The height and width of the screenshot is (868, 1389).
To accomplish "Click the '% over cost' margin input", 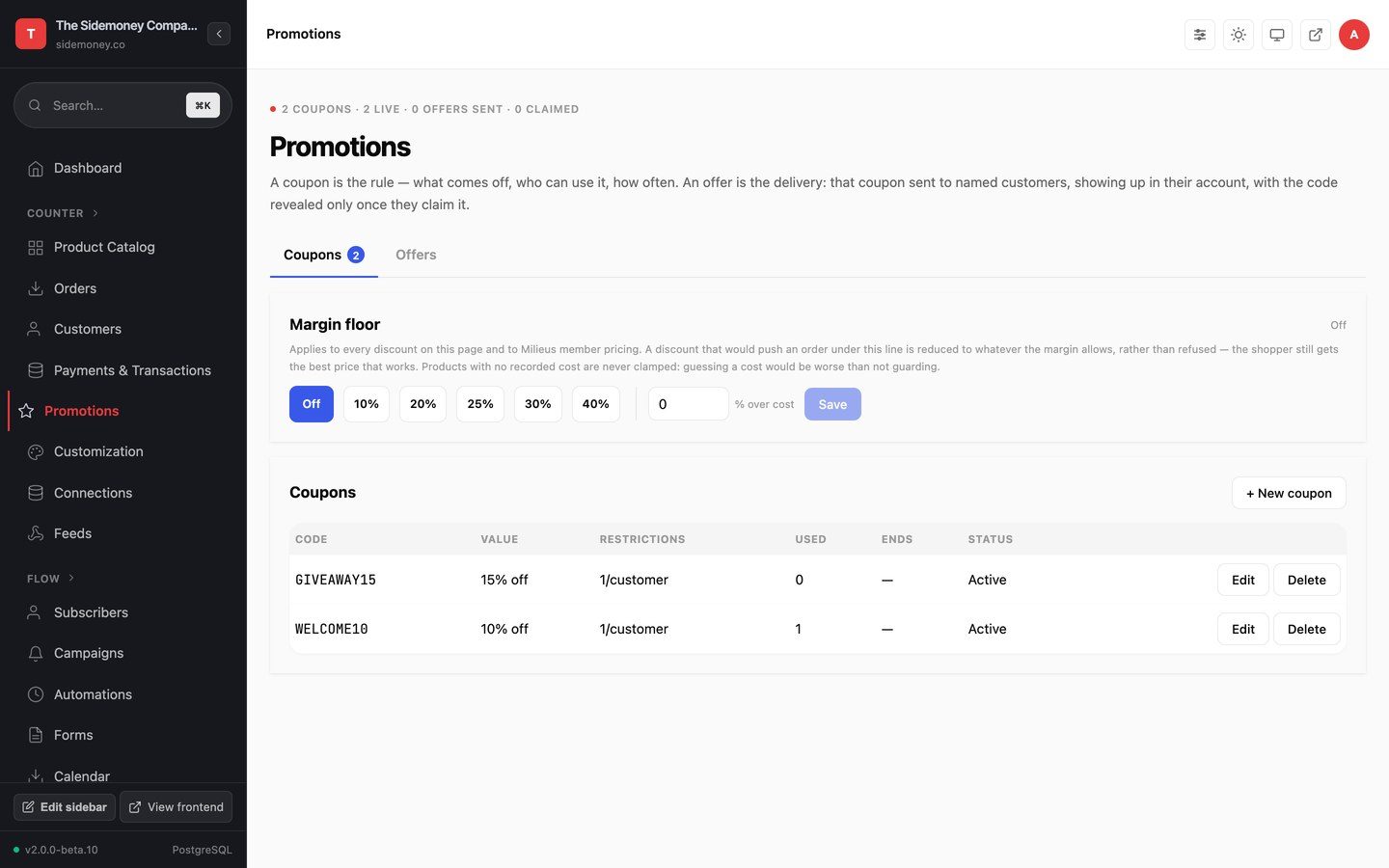I will [x=689, y=404].
